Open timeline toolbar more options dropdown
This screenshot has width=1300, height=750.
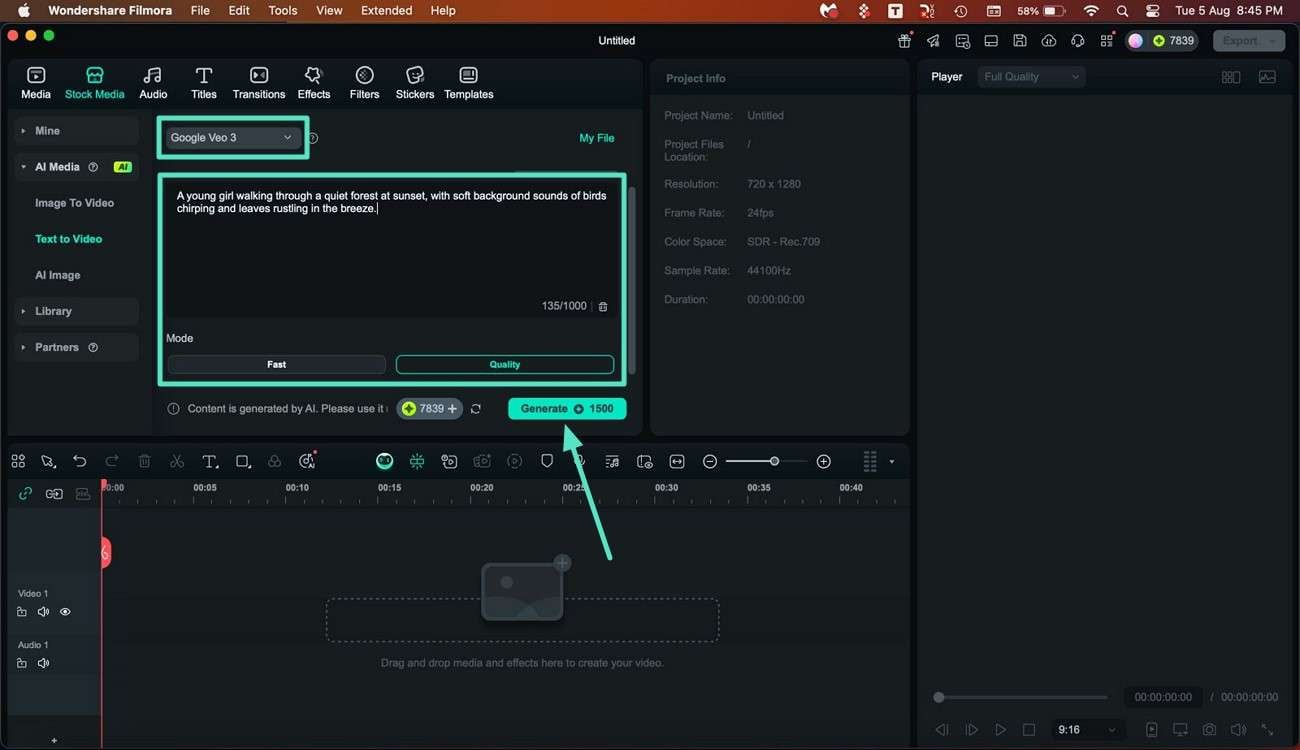(891, 462)
